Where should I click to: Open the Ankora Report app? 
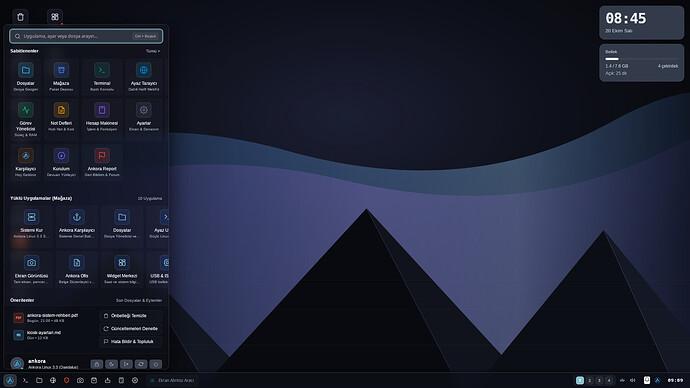102,162
